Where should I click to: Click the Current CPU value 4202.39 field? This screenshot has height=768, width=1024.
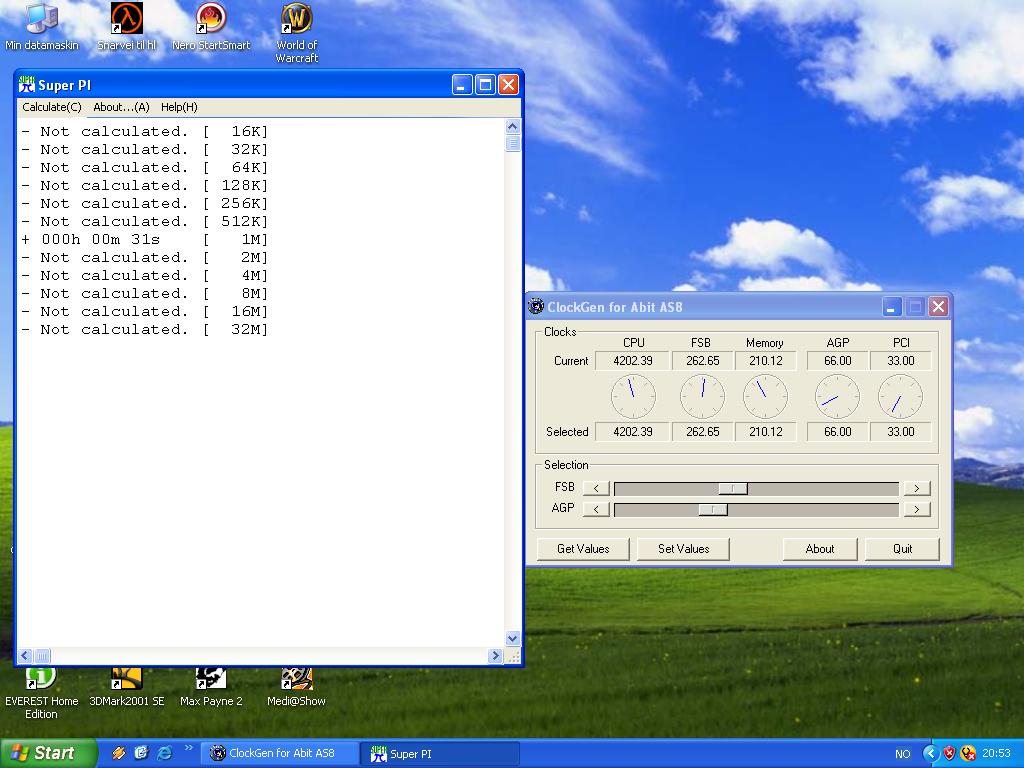click(x=632, y=360)
